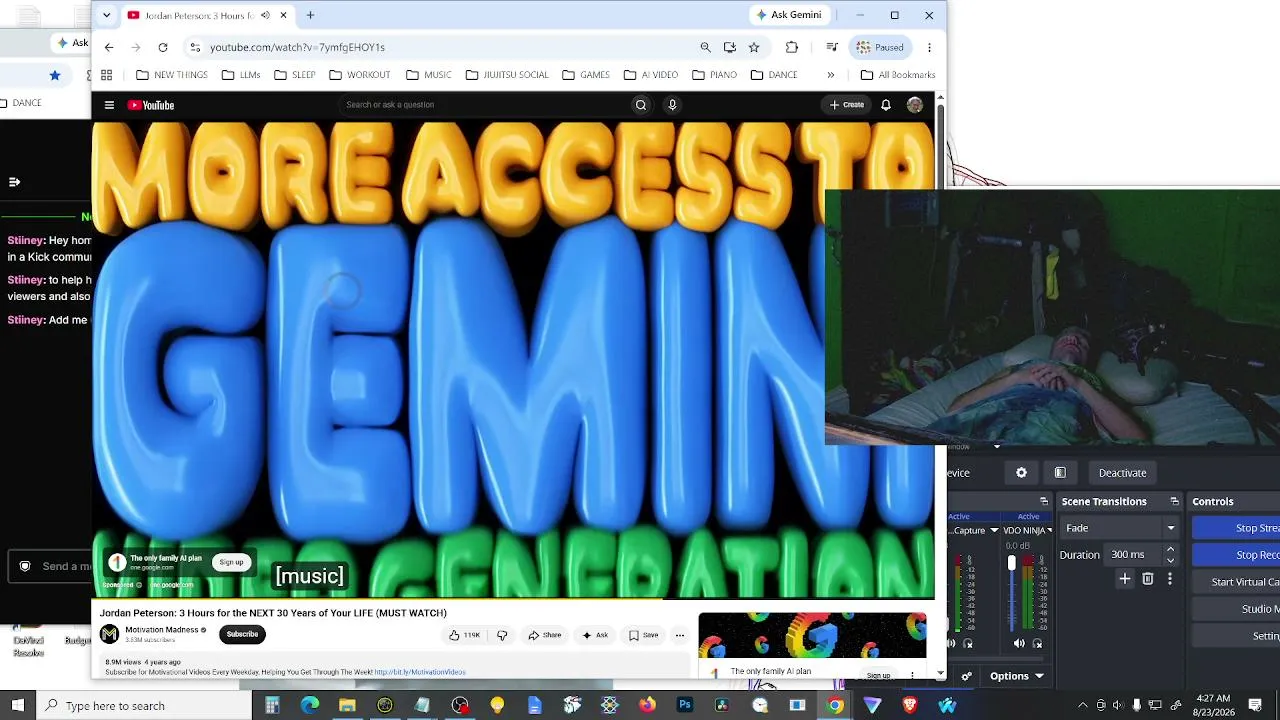The width and height of the screenshot is (1280, 720).
Task: Dislike the Jordan Peterson video
Action: 502,635
